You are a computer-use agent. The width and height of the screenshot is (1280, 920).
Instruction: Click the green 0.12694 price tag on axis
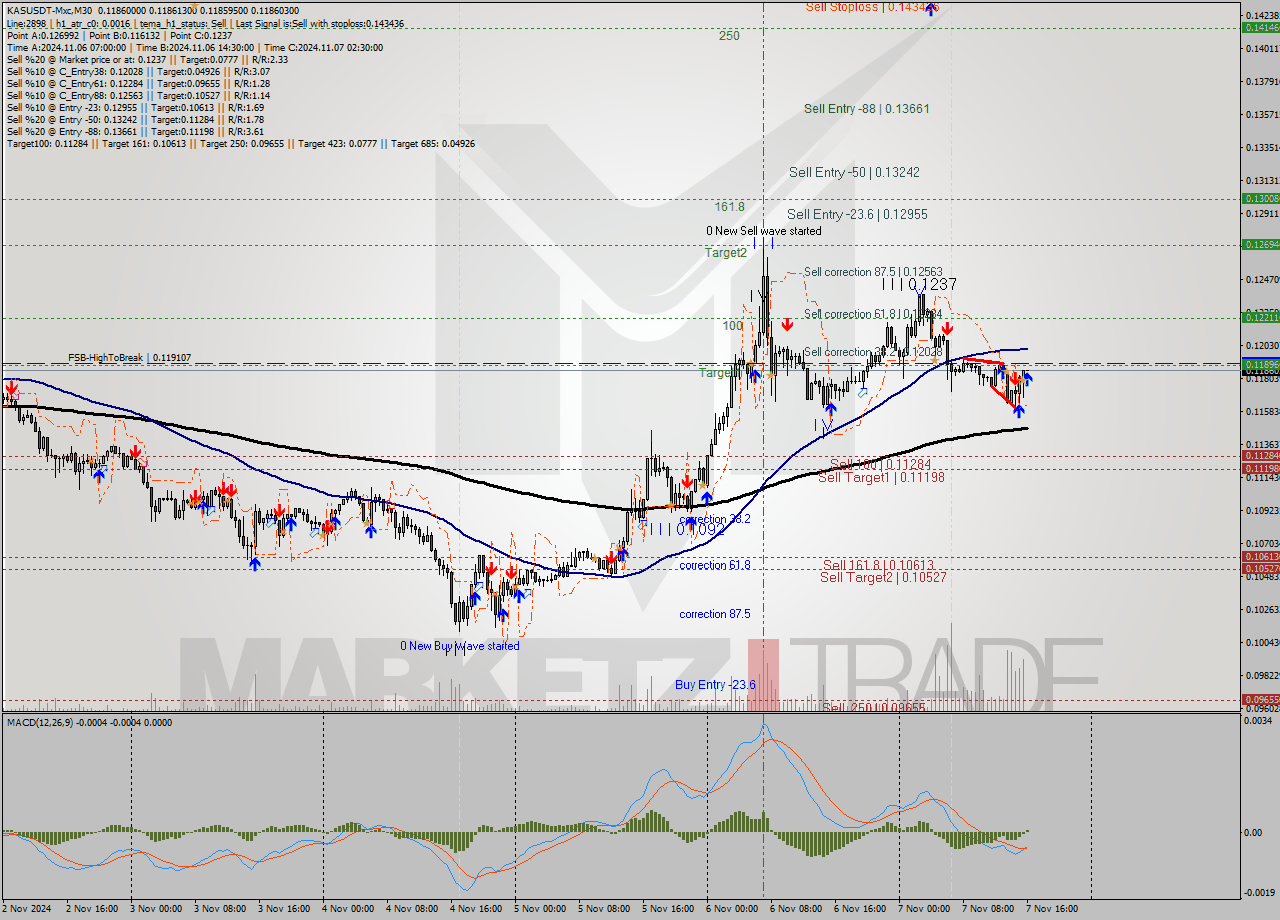[1260, 244]
